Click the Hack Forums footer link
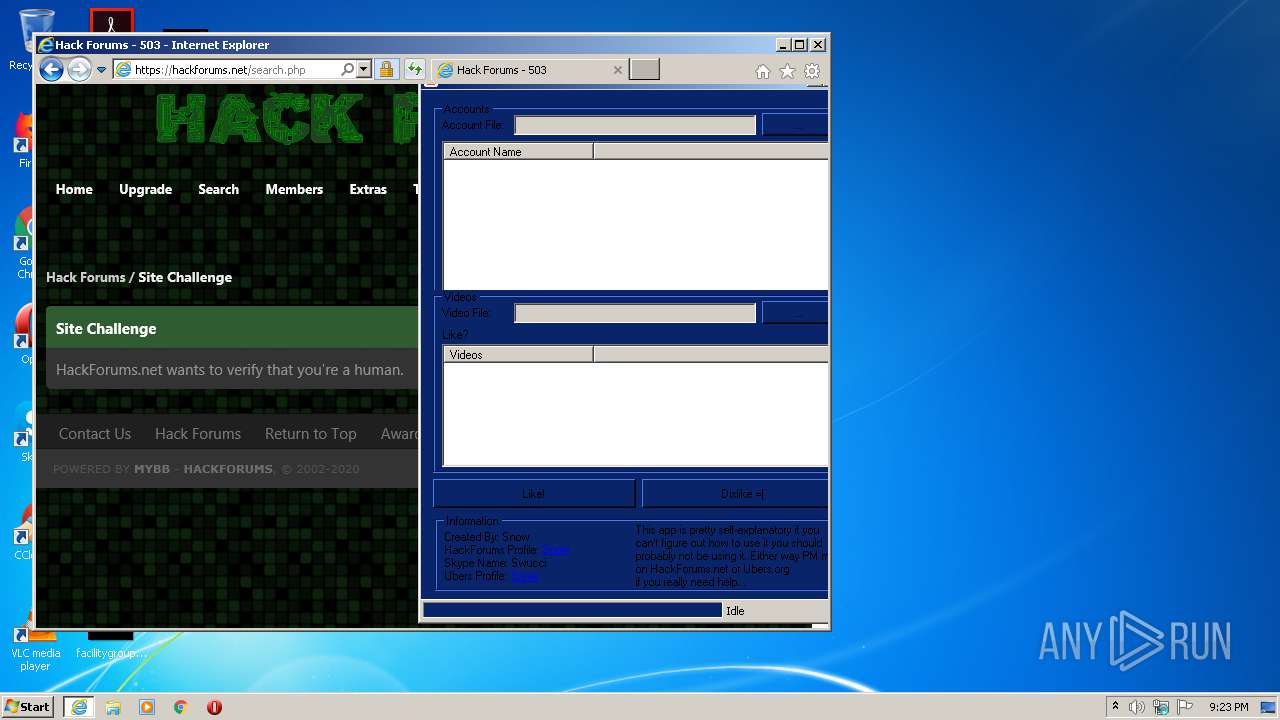 (x=198, y=433)
